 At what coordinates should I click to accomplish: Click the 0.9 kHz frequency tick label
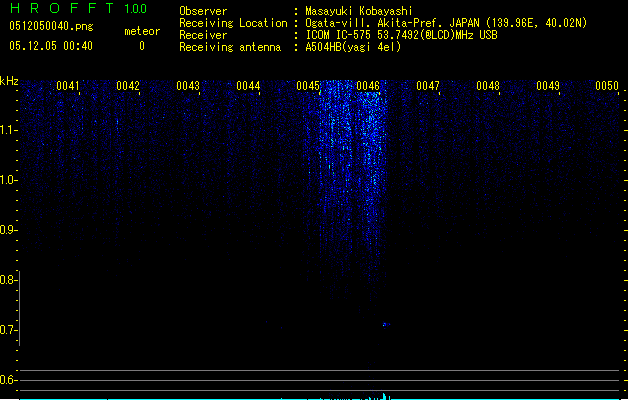tap(8, 229)
